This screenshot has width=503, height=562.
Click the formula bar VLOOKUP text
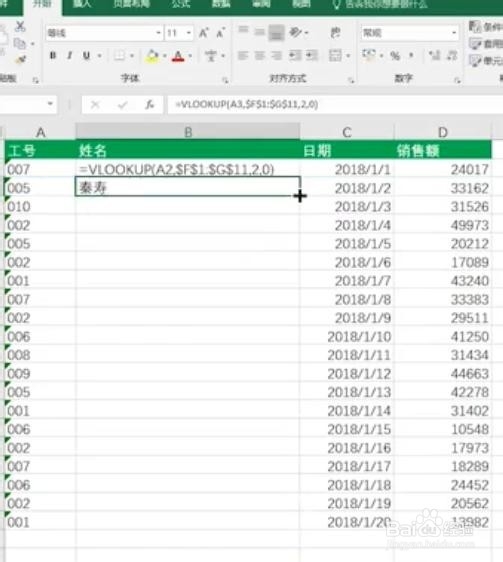tap(246, 104)
